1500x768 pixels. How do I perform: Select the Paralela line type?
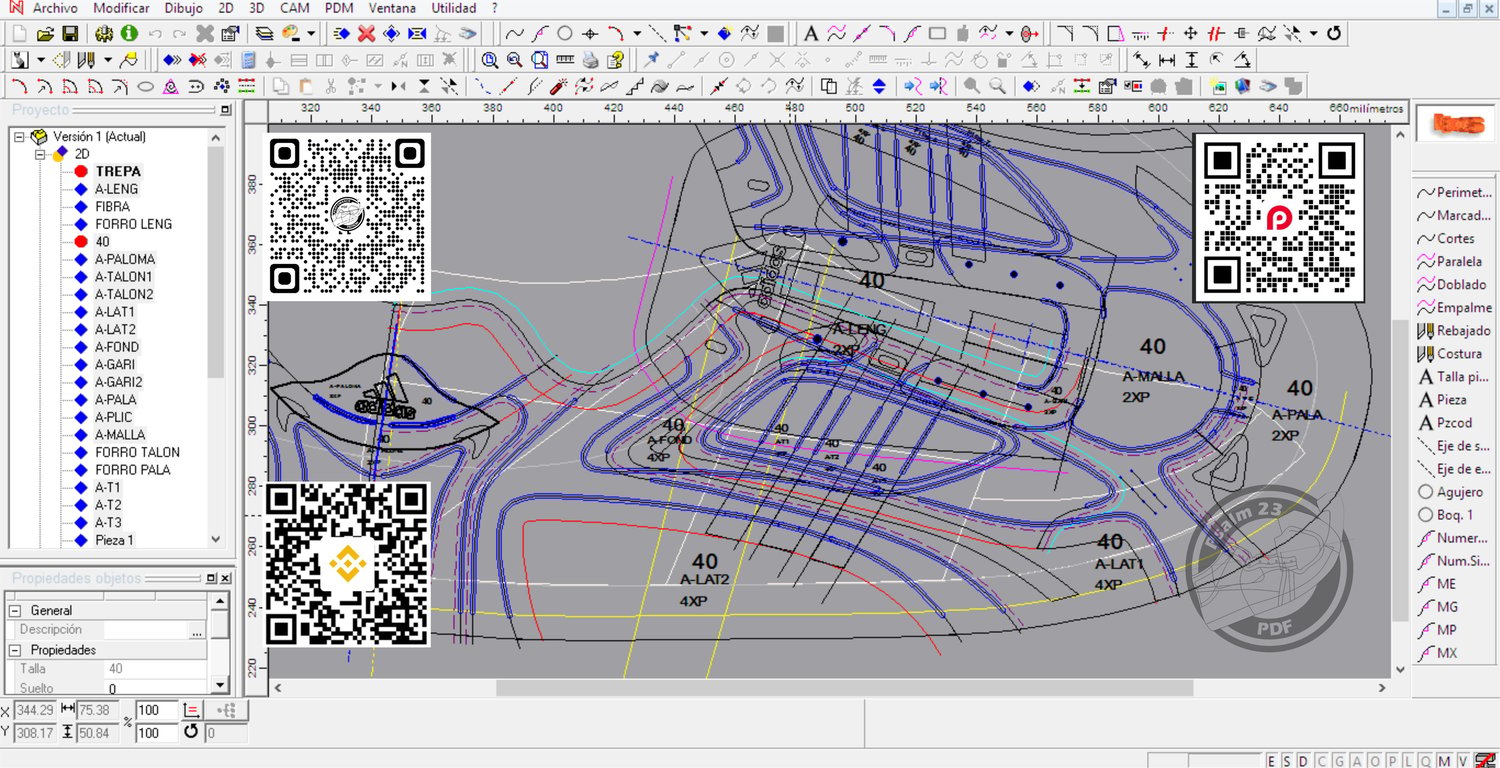(x=1450, y=262)
